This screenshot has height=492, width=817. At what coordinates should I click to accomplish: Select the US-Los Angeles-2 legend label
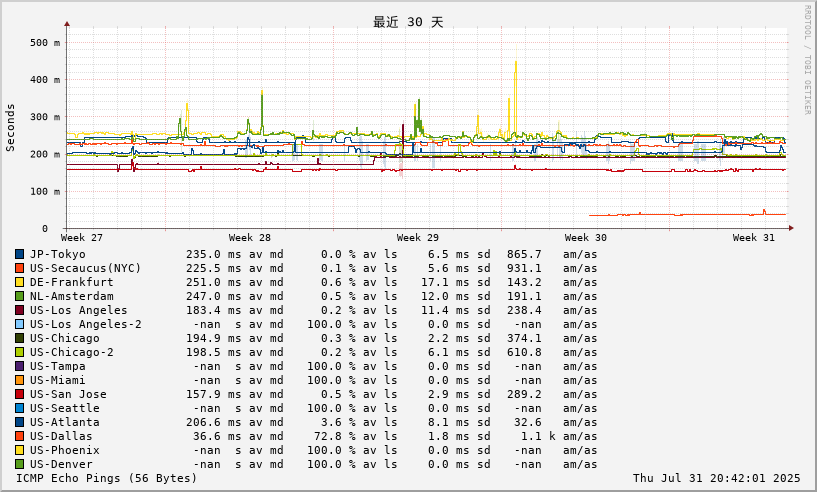tap(85, 324)
